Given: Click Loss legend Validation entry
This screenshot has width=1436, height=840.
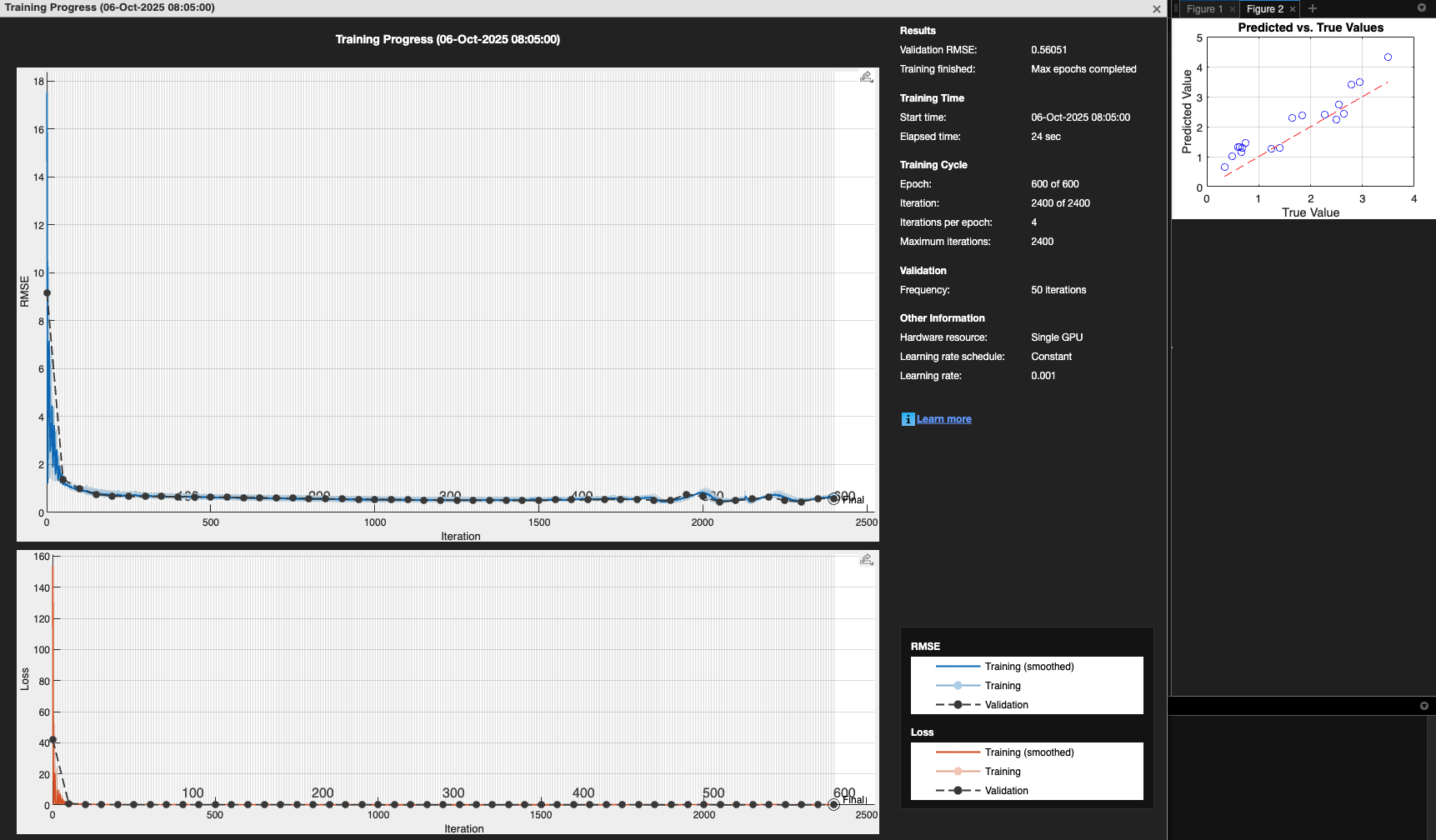Looking at the screenshot, I should [x=1006, y=791].
